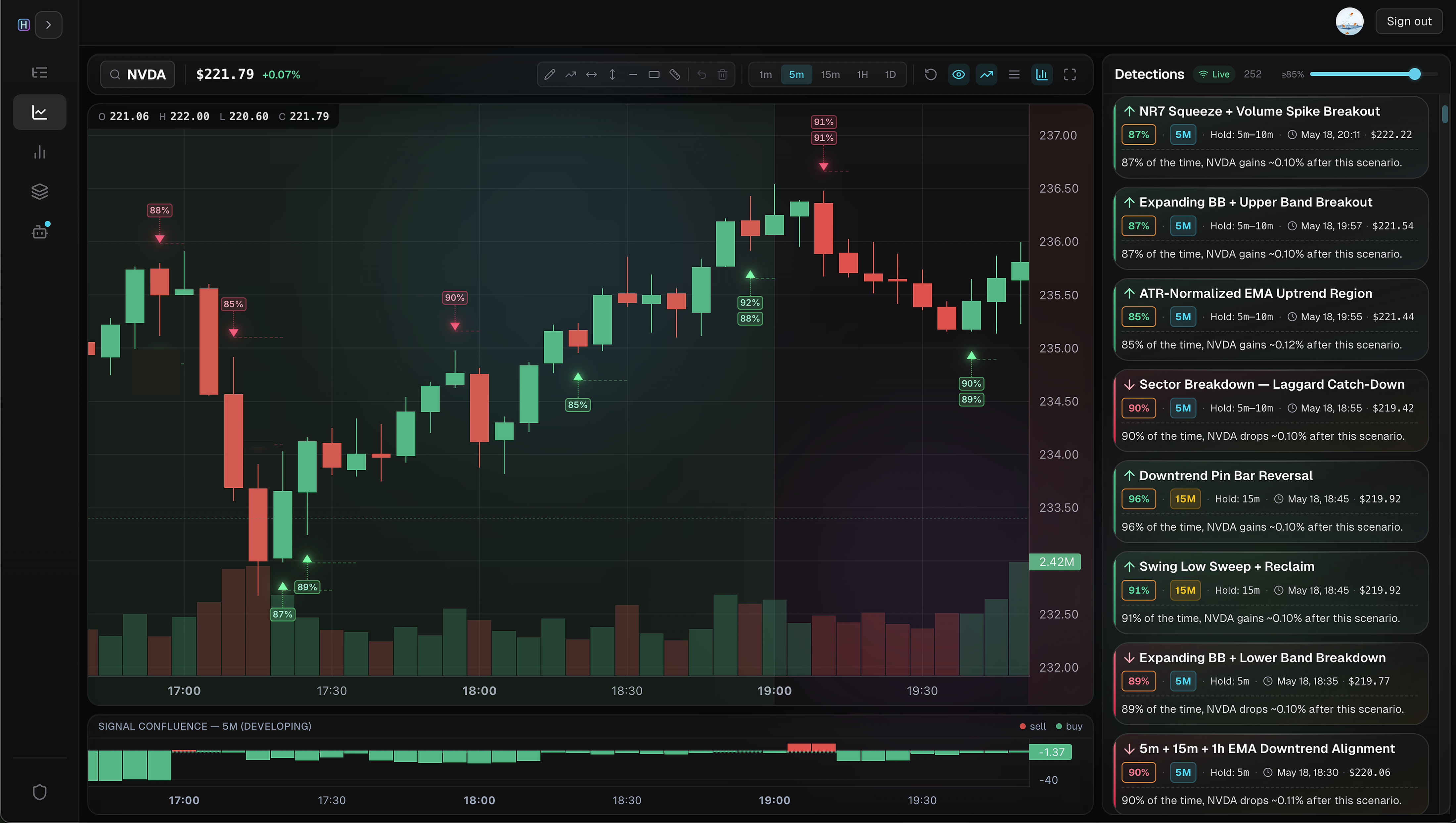Click the 85% sell marker label on chart
The height and width of the screenshot is (823, 1456).
tap(233, 304)
